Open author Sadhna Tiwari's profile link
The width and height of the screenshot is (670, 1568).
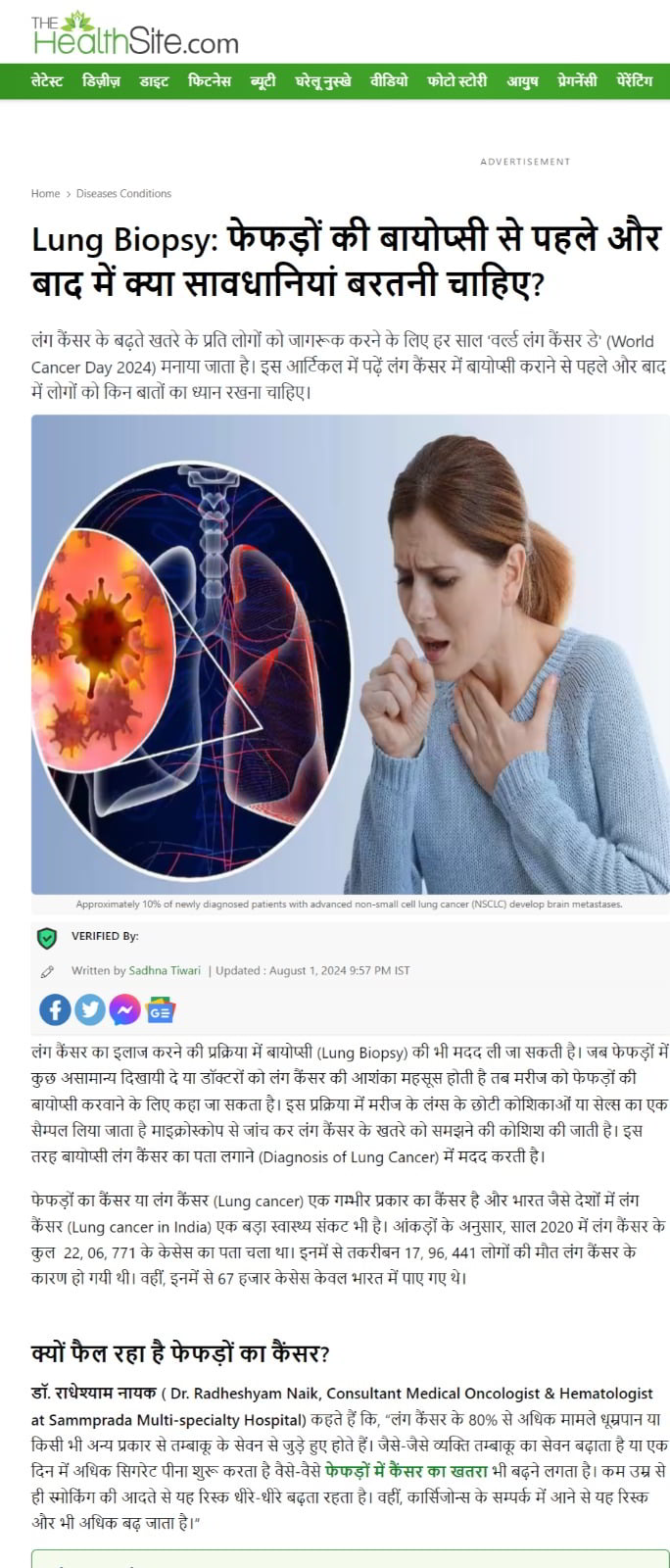tap(165, 971)
